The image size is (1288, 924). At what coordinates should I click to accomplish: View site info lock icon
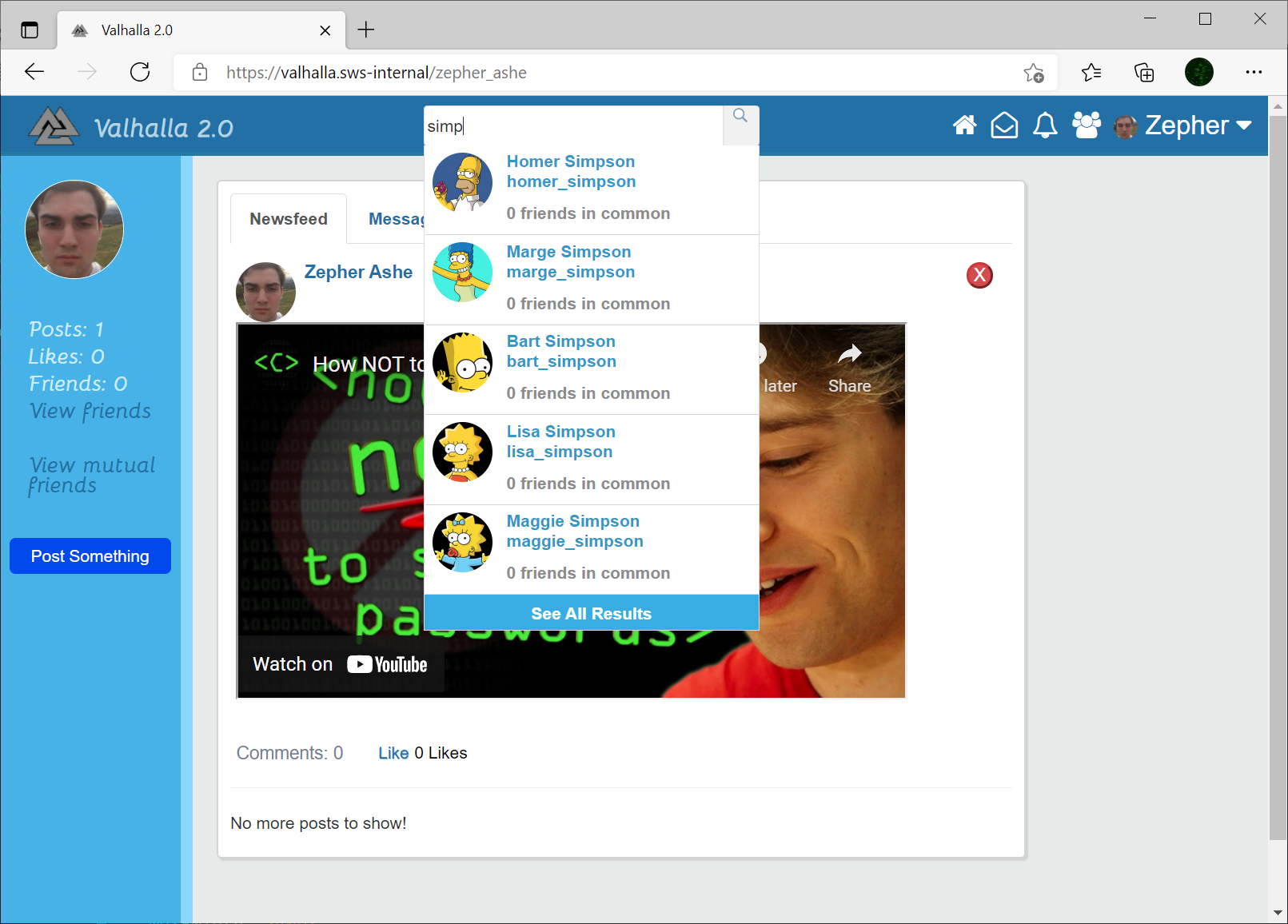pos(200,73)
